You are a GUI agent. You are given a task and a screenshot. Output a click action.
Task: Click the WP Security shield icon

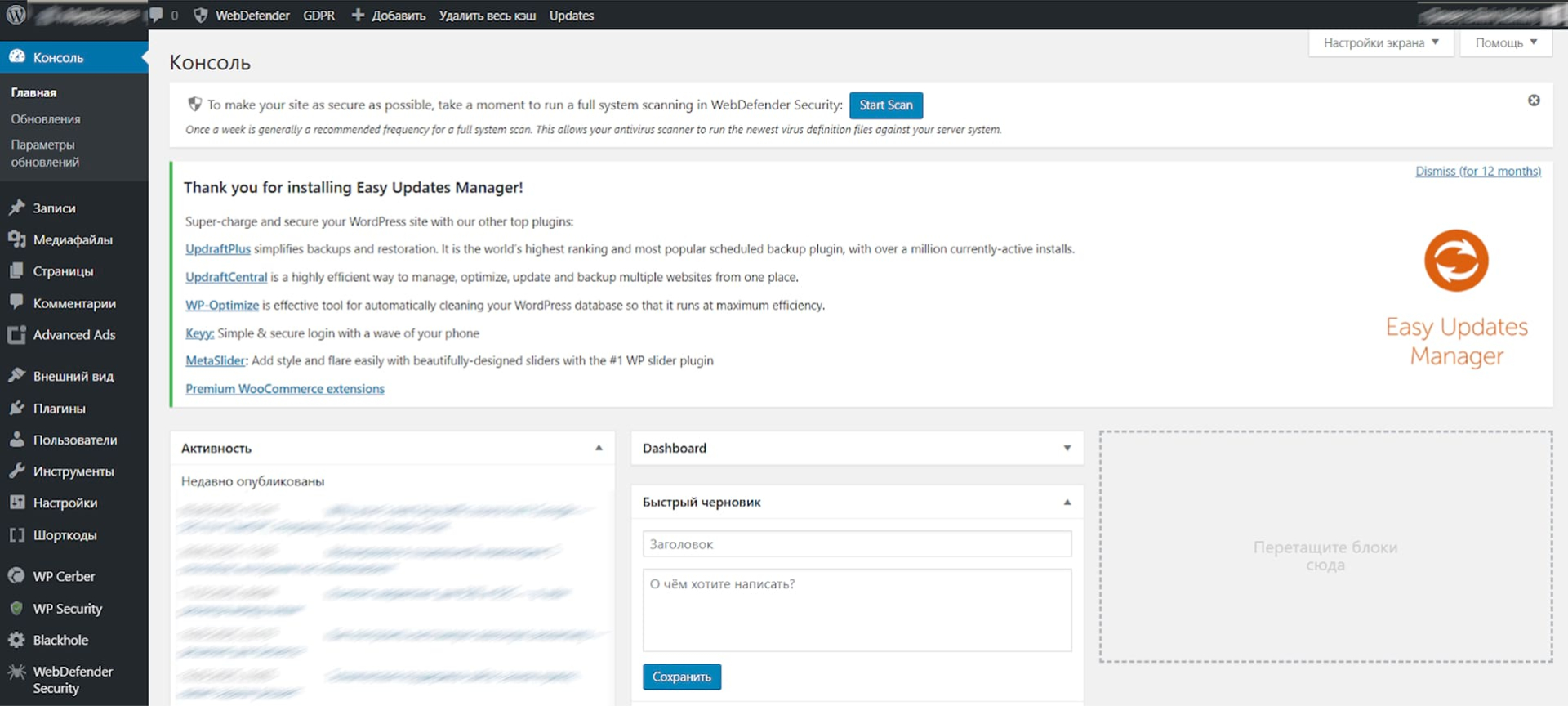coord(16,608)
